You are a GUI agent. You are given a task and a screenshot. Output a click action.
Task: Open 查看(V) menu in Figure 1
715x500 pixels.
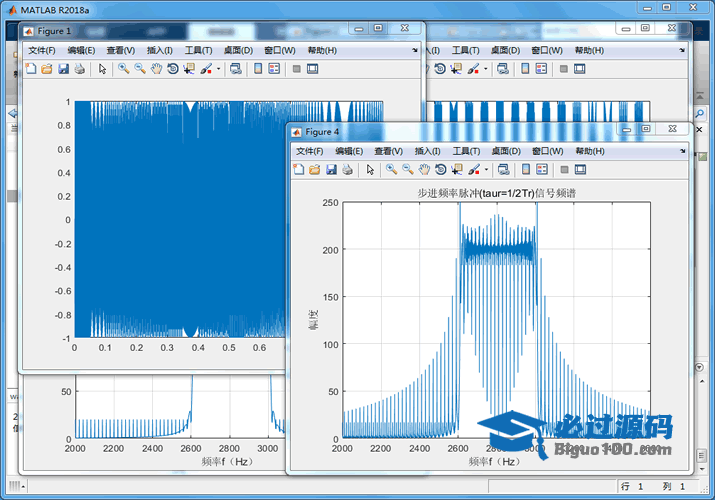click(121, 51)
